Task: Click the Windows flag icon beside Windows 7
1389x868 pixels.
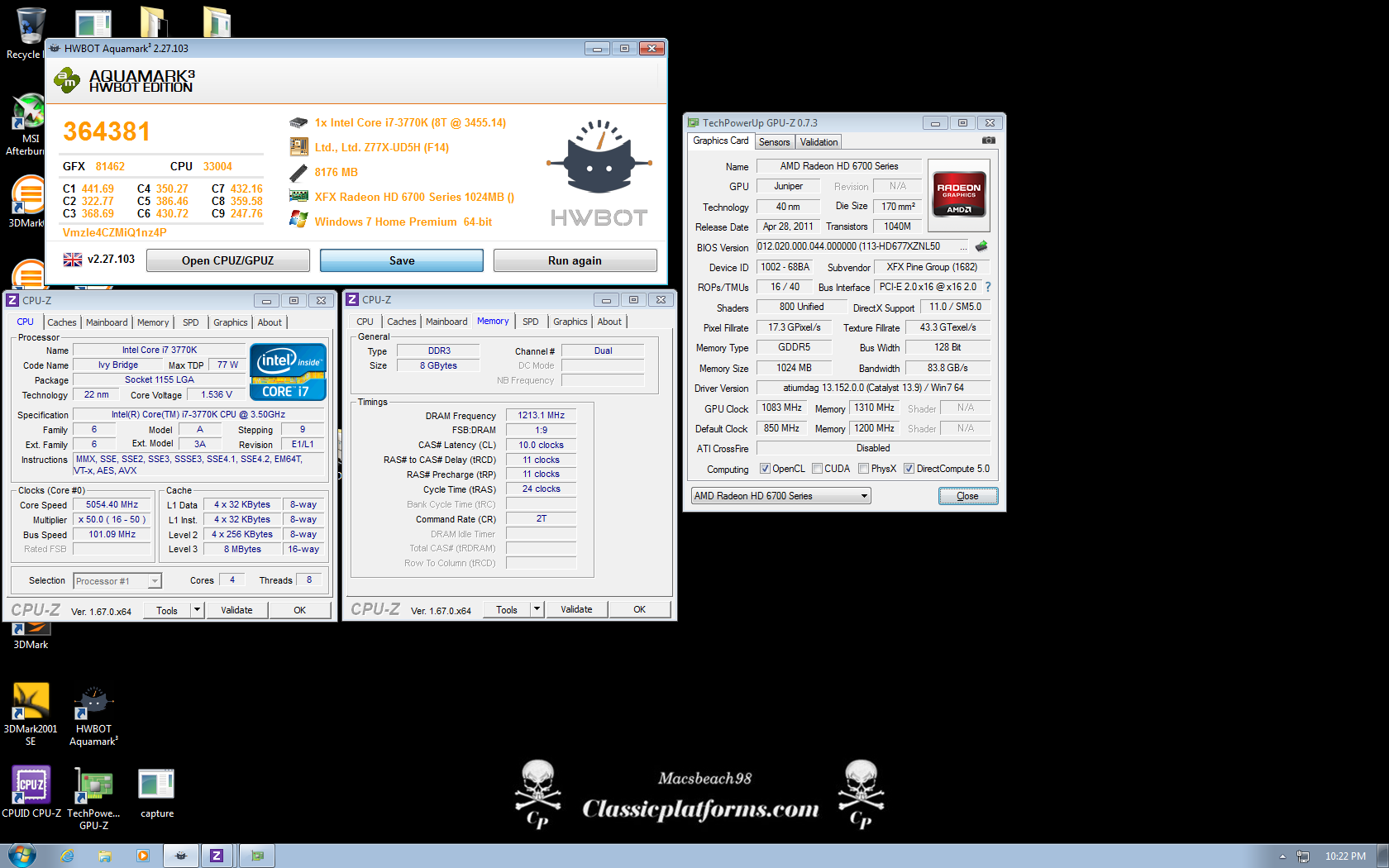Action: [x=298, y=220]
